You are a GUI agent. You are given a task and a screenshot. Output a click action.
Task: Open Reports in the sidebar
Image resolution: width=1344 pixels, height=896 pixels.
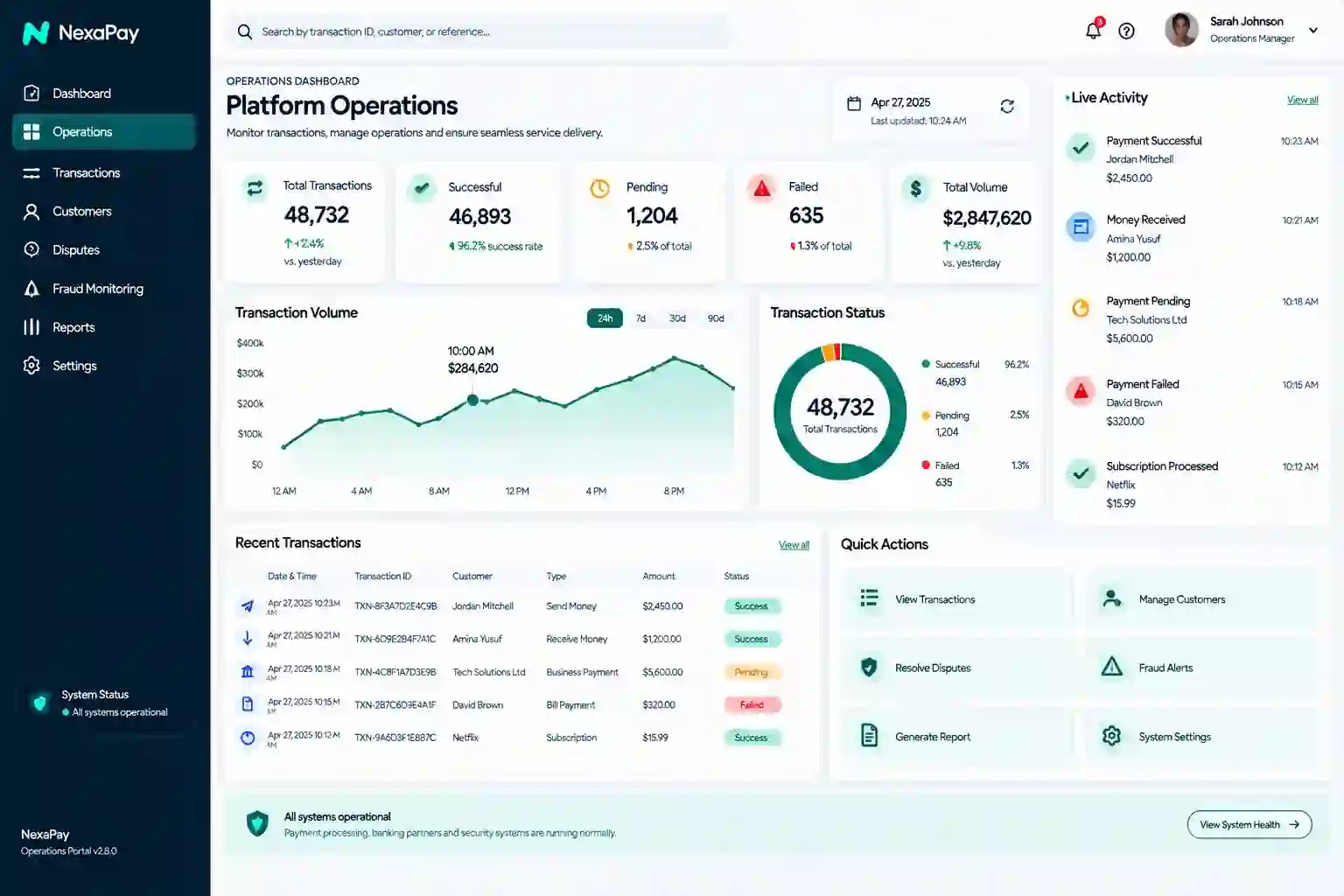tap(104, 327)
